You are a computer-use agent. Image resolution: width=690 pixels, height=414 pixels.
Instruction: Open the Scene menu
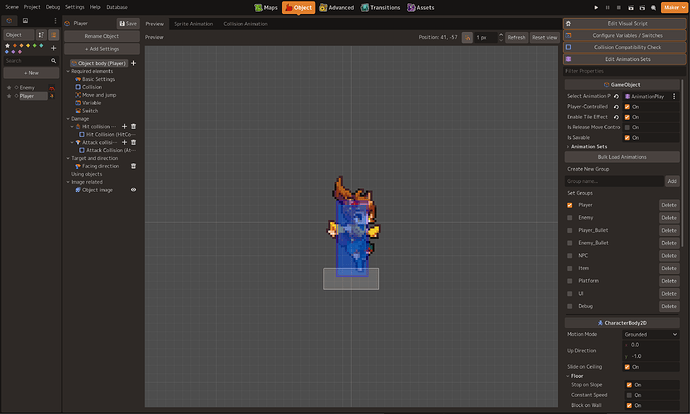pyautogui.click(x=12, y=7)
